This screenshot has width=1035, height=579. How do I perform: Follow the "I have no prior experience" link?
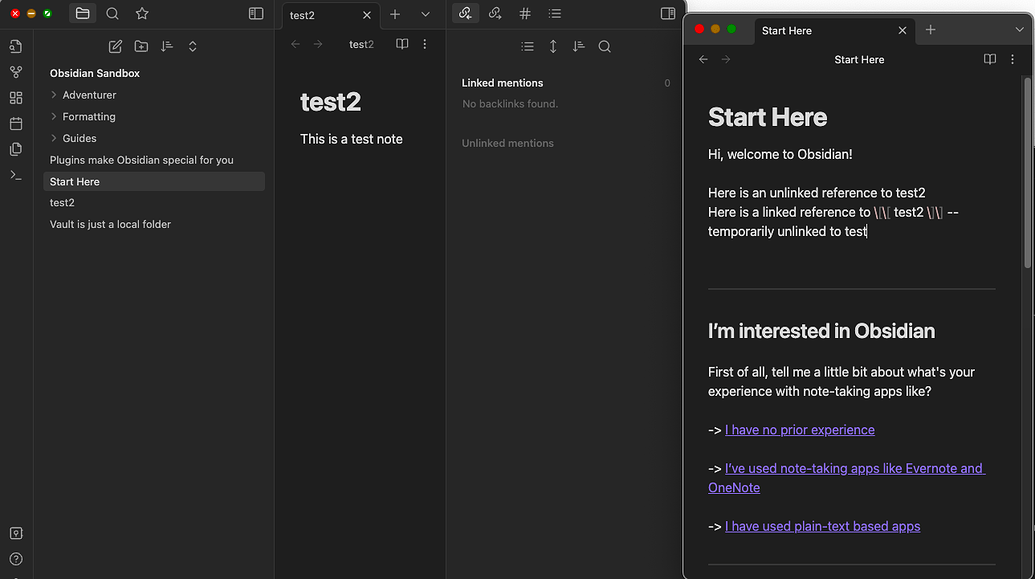click(x=799, y=430)
